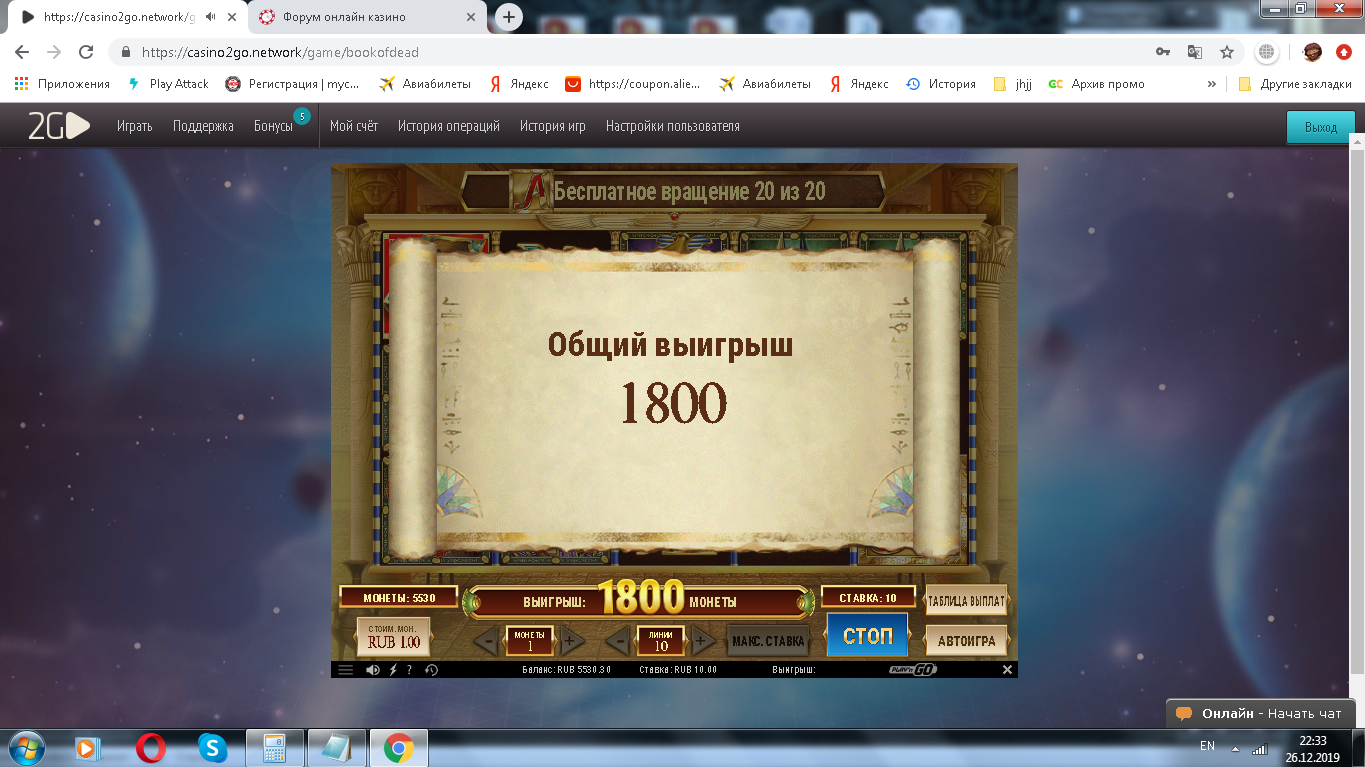Show hidden system tray icons
The image size is (1365, 767).
point(1235,748)
